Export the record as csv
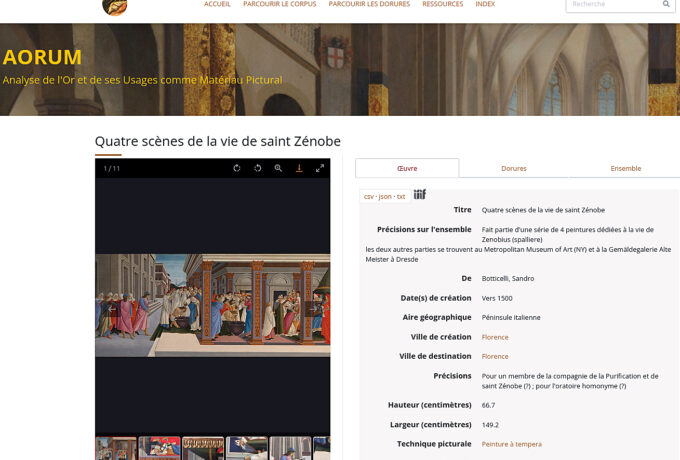 coord(369,196)
